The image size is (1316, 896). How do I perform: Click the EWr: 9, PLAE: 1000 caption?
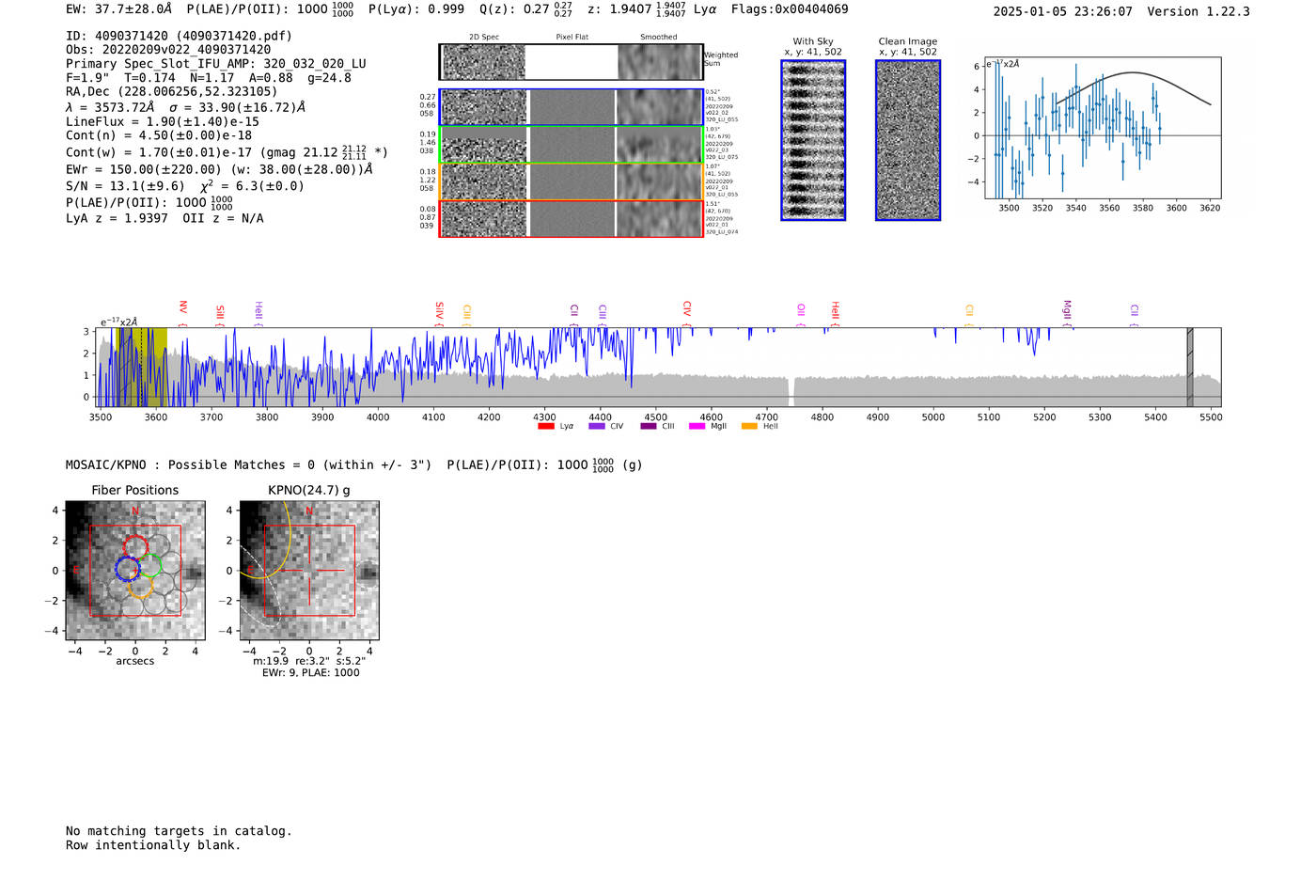coord(310,672)
